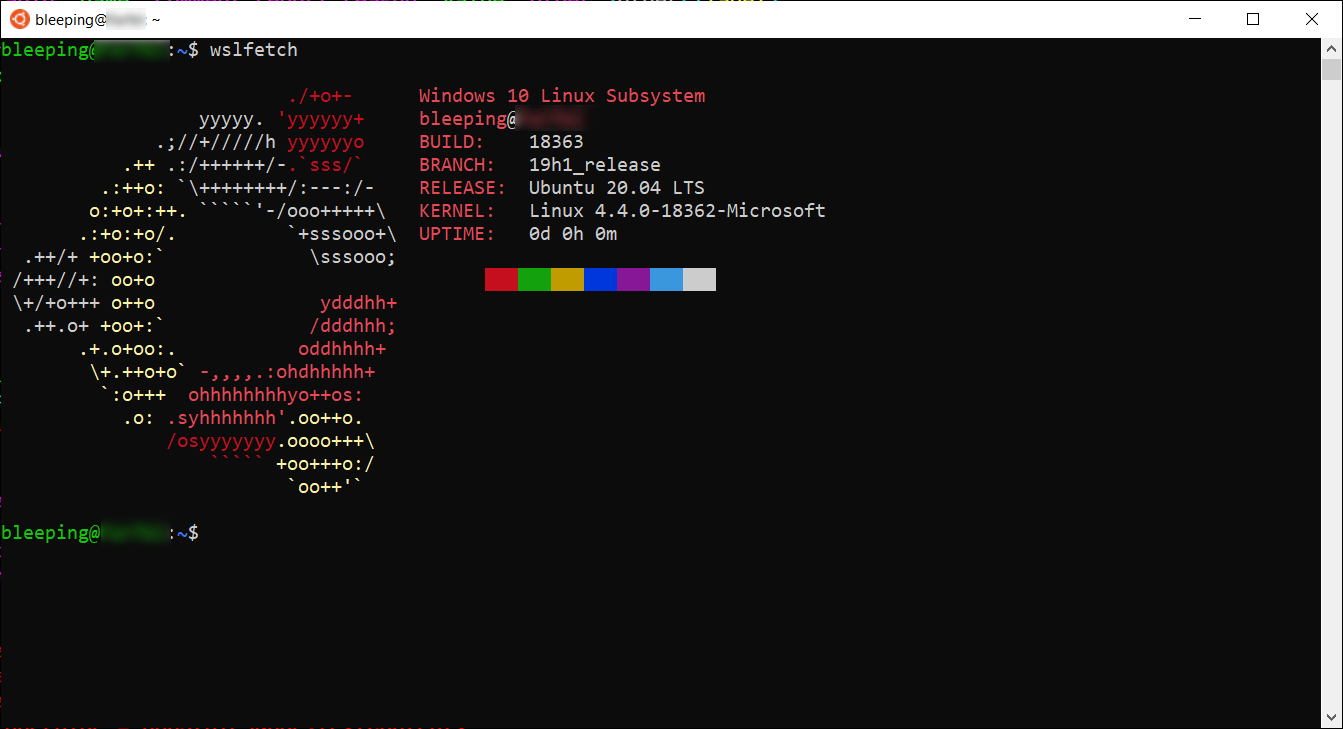Click the "BRANCH:" label
1343x729 pixels.
(457, 165)
